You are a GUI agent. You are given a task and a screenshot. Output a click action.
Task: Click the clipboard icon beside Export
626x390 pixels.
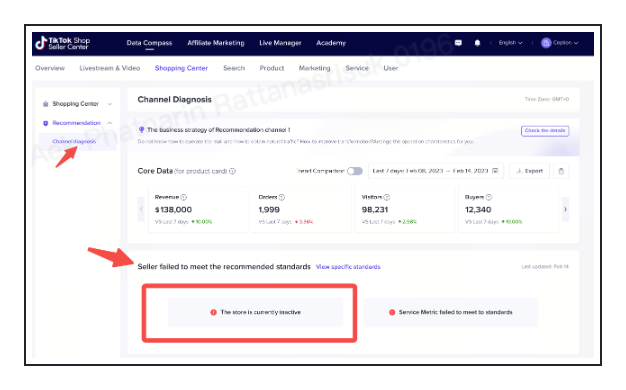tap(561, 171)
